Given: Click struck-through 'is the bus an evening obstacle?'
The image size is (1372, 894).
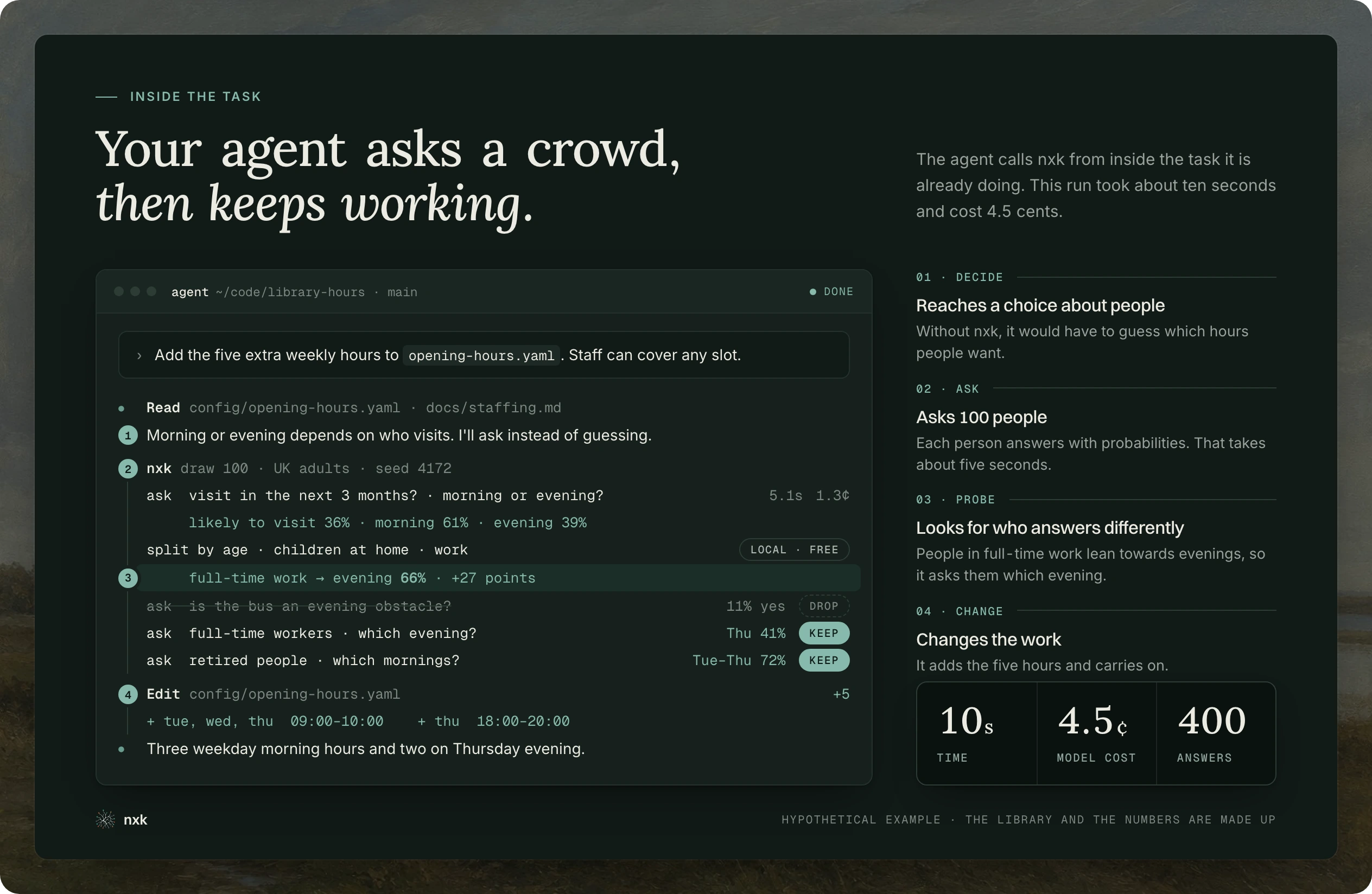Looking at the screenshot, I should [320, 606].
